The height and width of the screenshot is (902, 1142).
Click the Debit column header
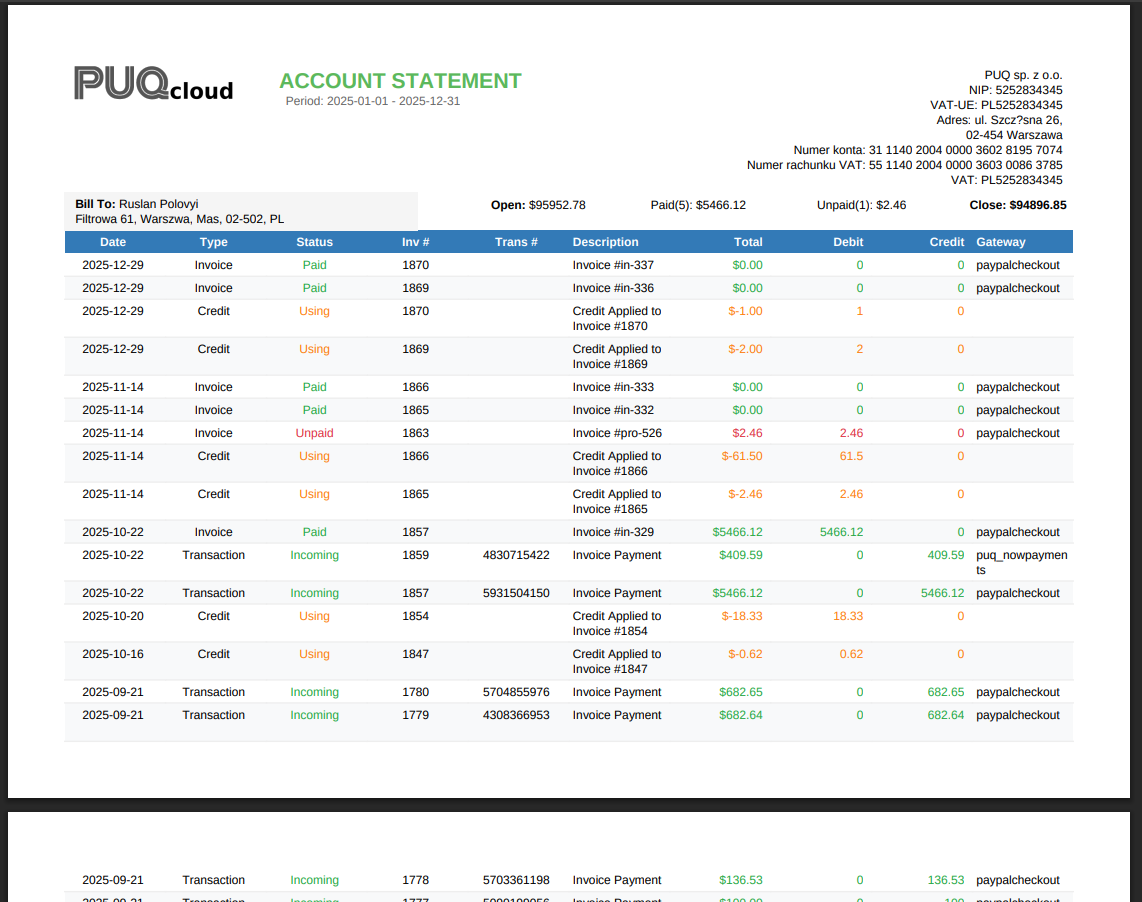click(848, 242)
